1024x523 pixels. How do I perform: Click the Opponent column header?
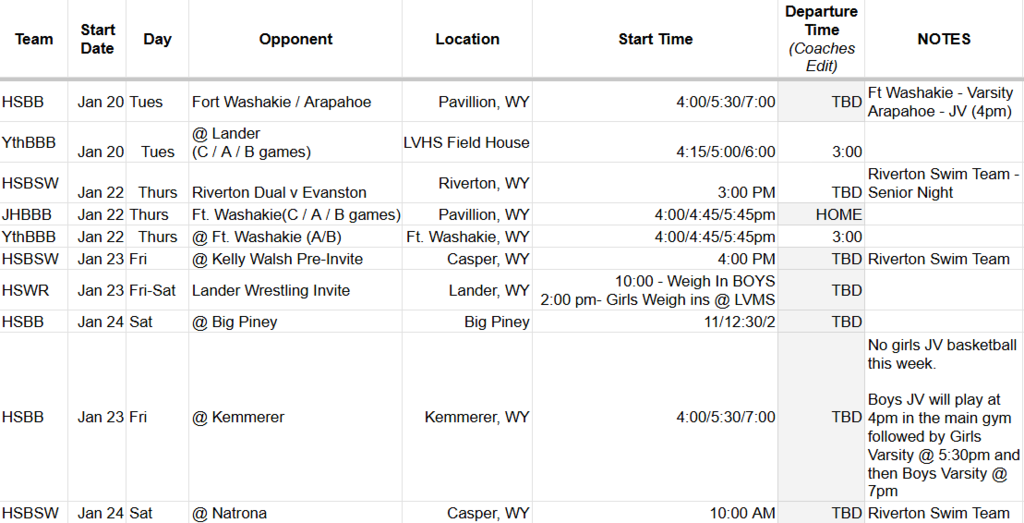[x=296, y=39]
